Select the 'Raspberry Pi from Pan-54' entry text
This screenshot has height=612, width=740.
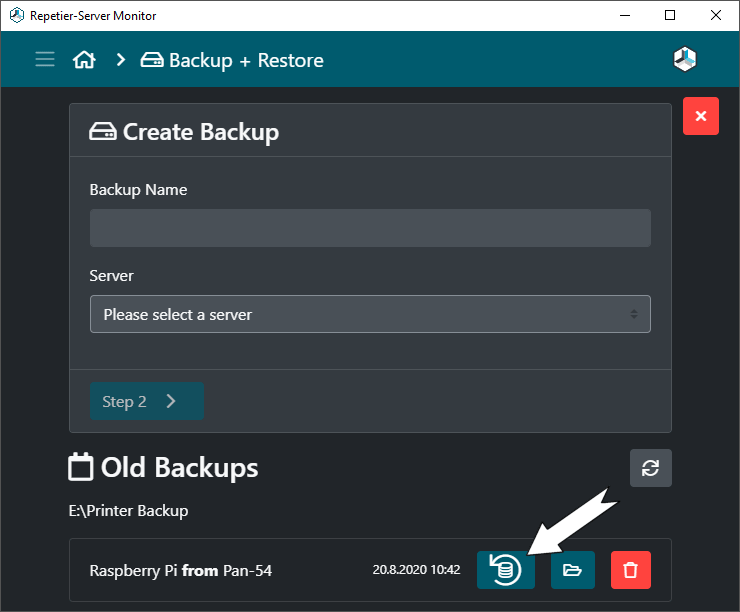pos(181,570)
